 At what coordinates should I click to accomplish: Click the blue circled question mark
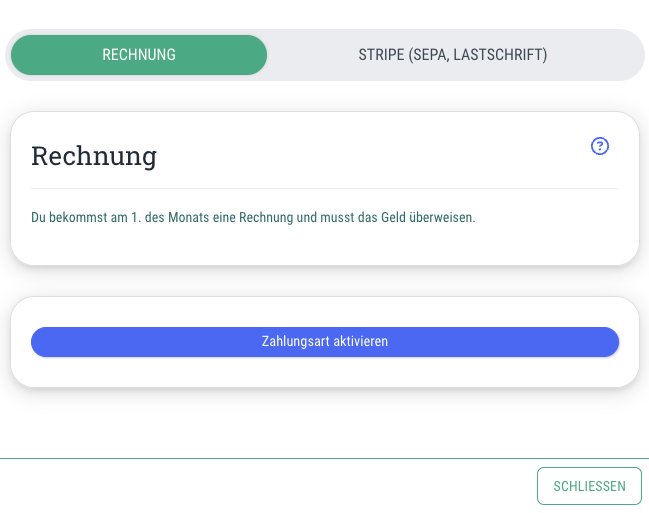pyautogui.click(x=599, y=146)
